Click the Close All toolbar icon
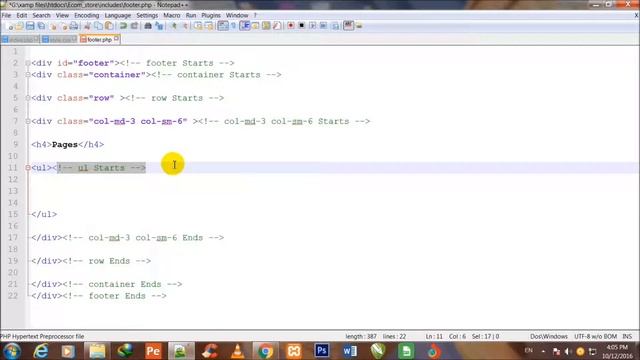The height and width of the screenshot is (360, 640). (x=64, y=26)
